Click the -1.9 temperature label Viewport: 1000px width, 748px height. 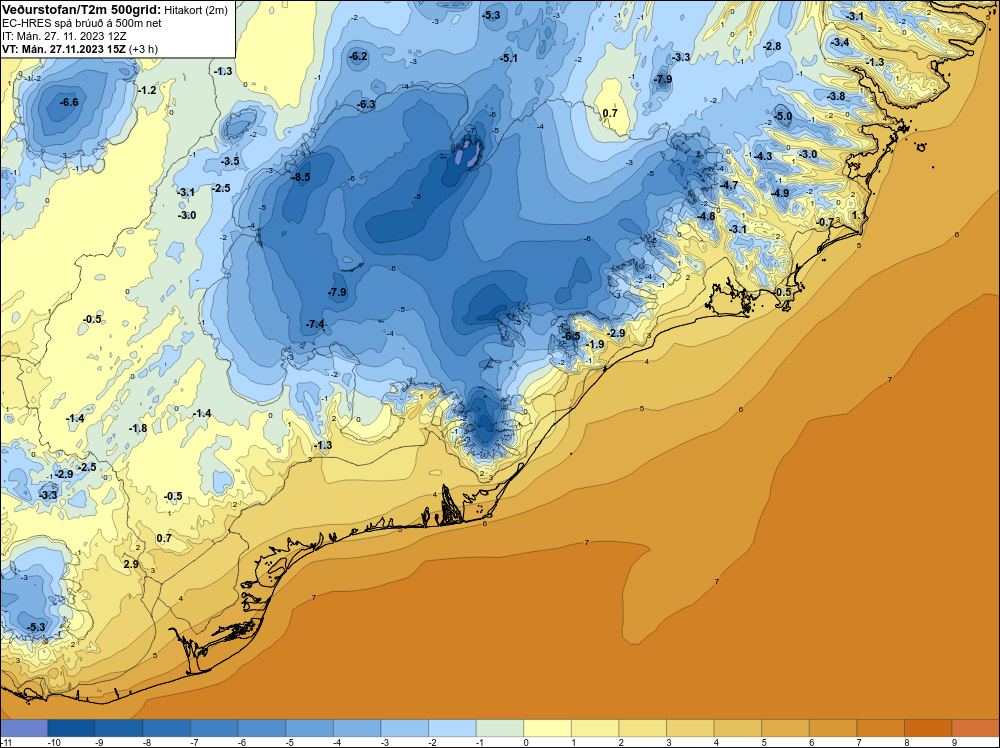595,344
